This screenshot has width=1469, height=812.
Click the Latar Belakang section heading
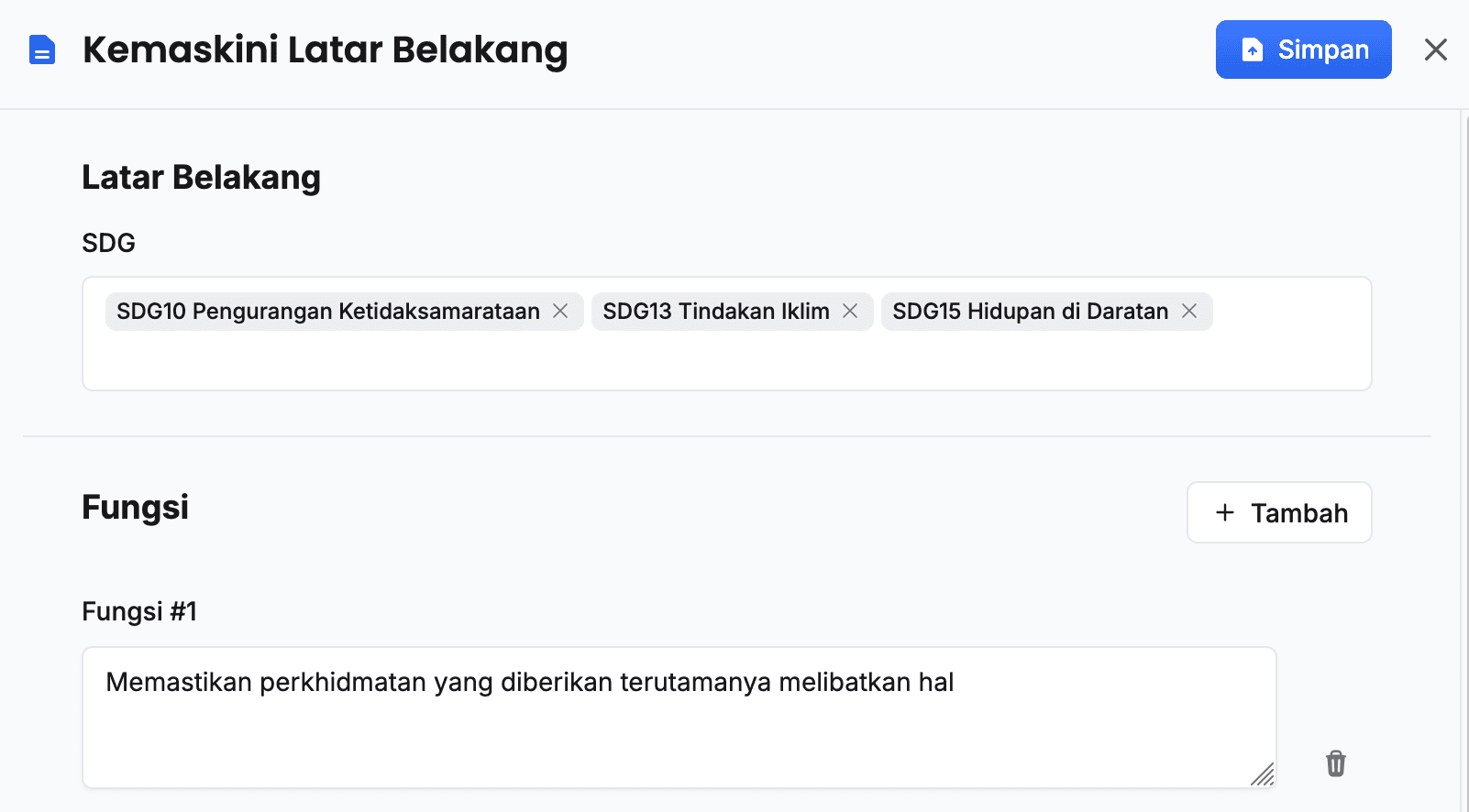[x=201, y=177]
